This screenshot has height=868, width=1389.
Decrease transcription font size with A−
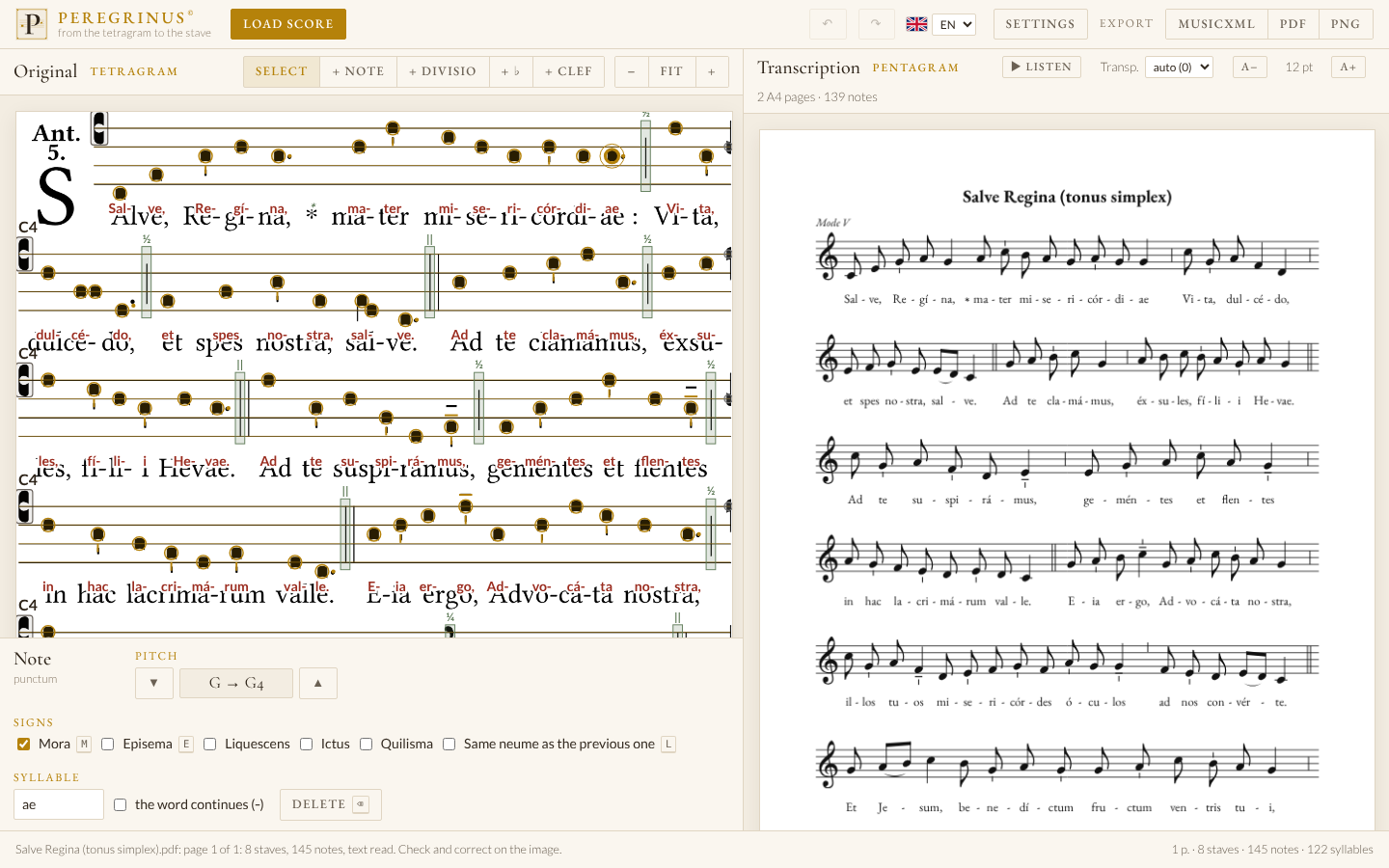[x=1249, y=68]
